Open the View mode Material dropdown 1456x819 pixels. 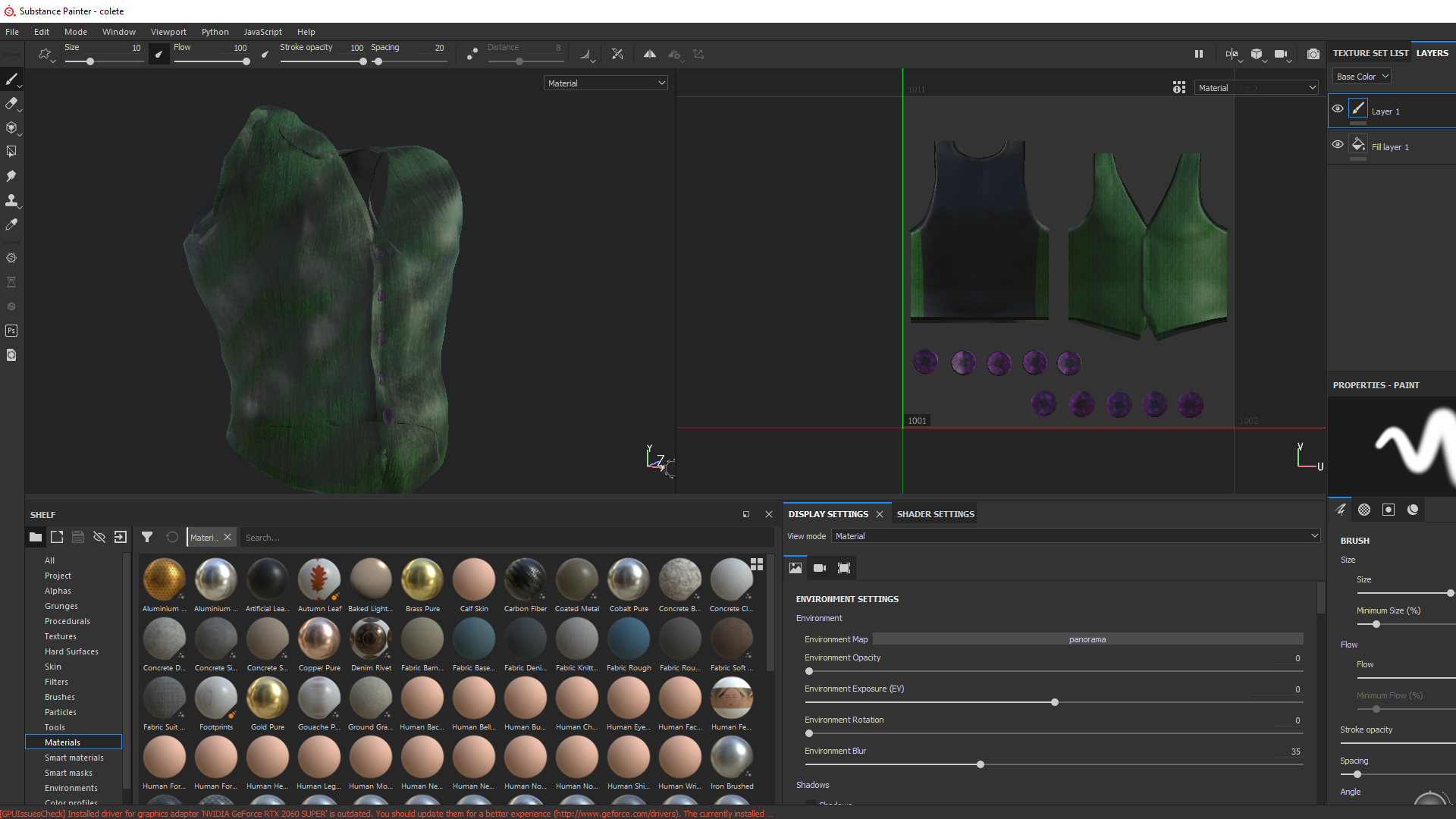(1076, 536)
